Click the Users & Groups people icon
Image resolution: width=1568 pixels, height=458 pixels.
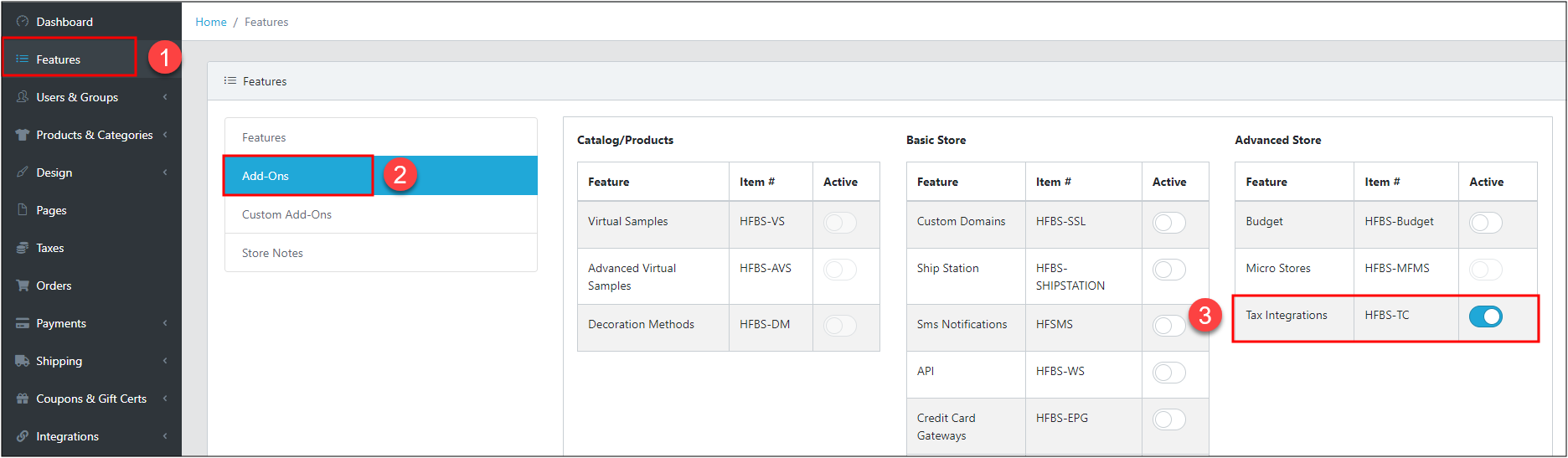pyautogui.click(x=23, y=97)
